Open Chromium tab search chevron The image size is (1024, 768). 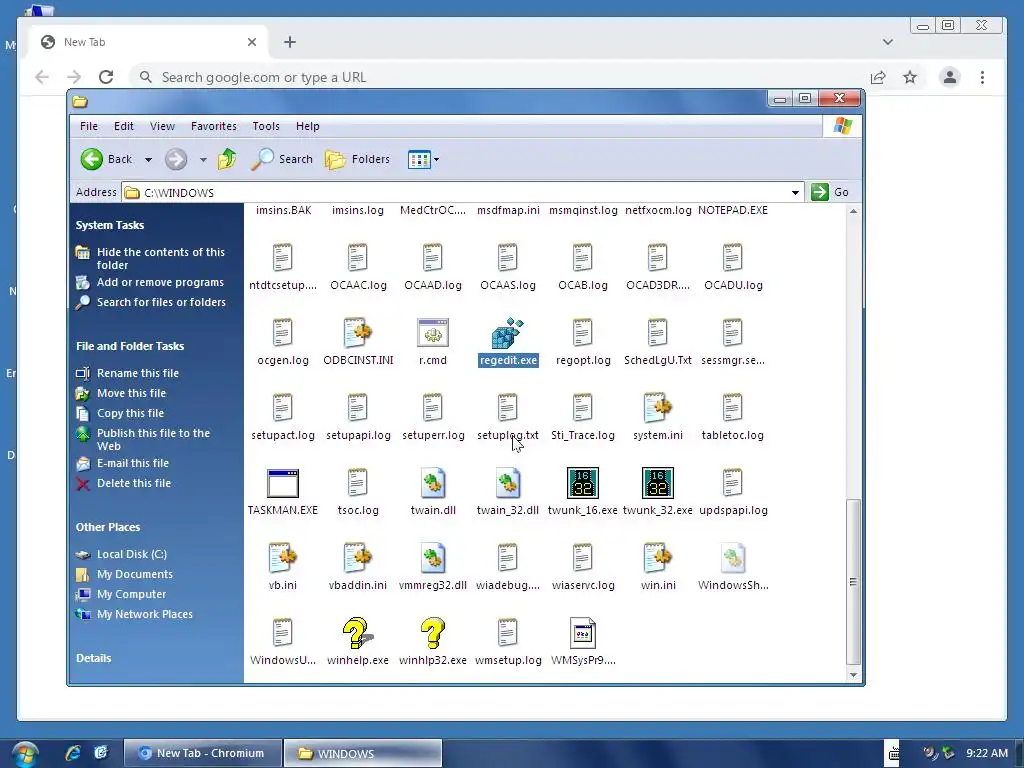[888, 42]
